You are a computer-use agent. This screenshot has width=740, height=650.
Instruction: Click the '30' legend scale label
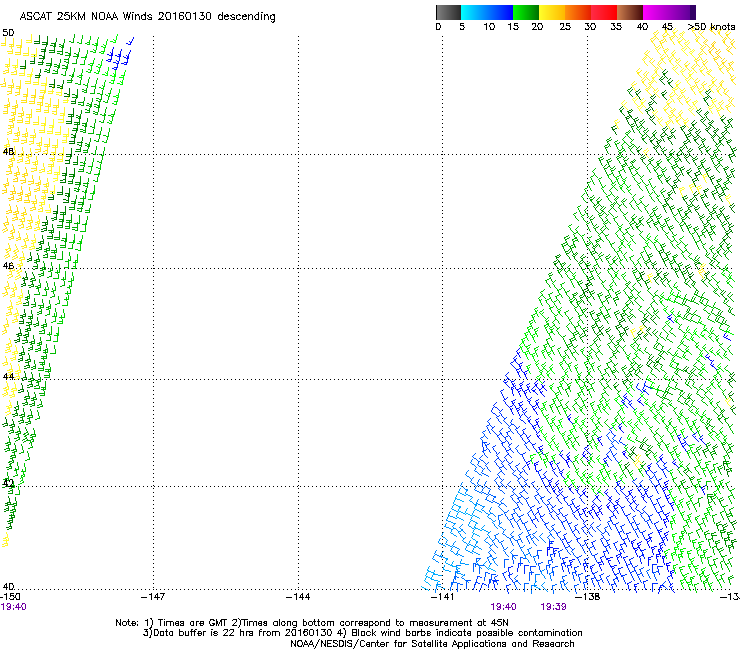pos(590,27)
